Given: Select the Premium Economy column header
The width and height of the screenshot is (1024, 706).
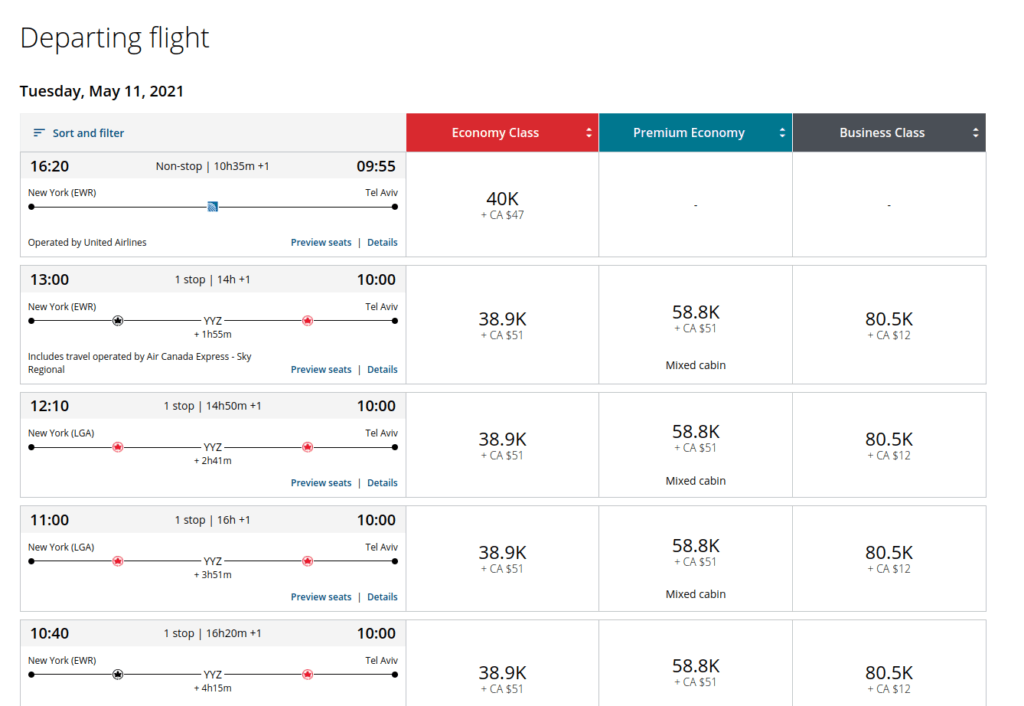Looking at the screenshot, I should tap(696, 133).
